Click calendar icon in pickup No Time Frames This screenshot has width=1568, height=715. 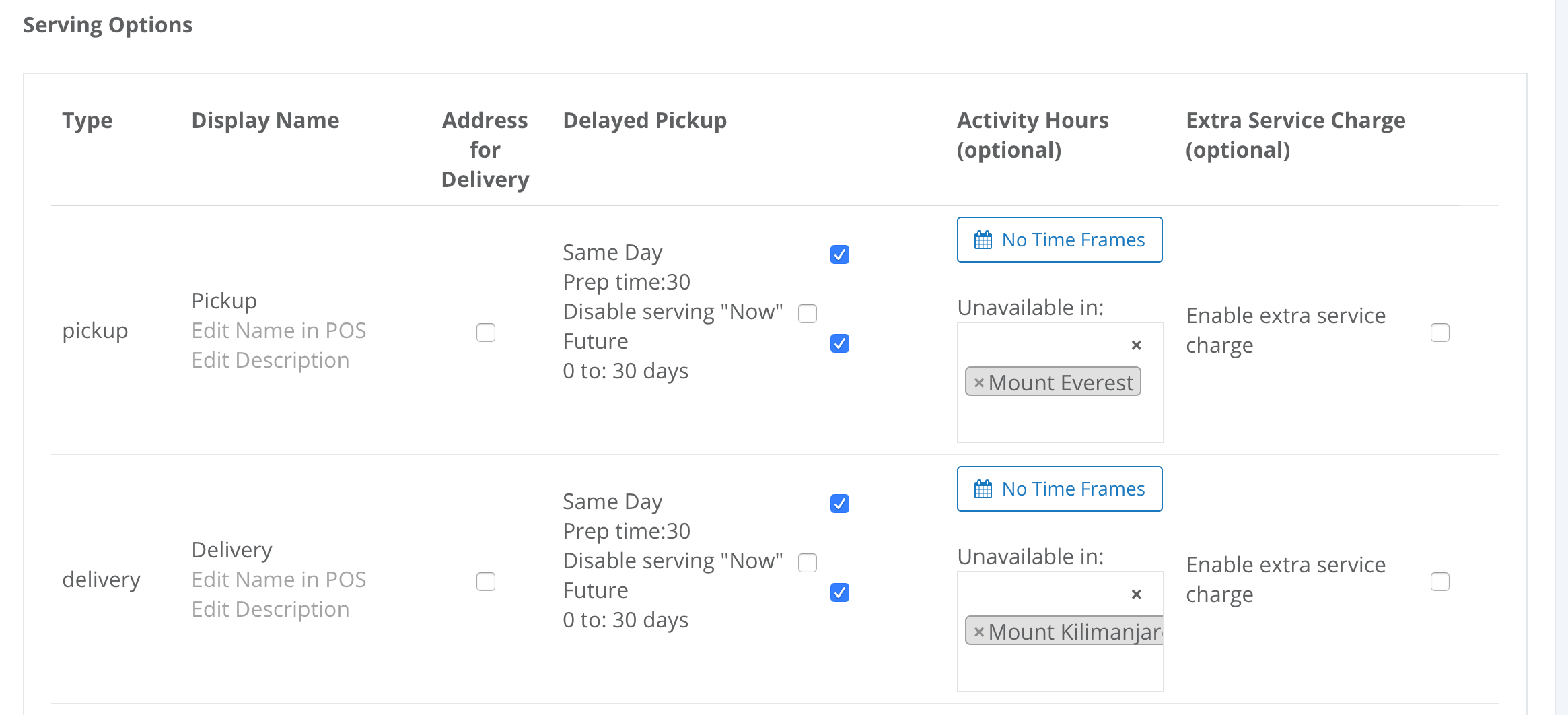point(983,240)
